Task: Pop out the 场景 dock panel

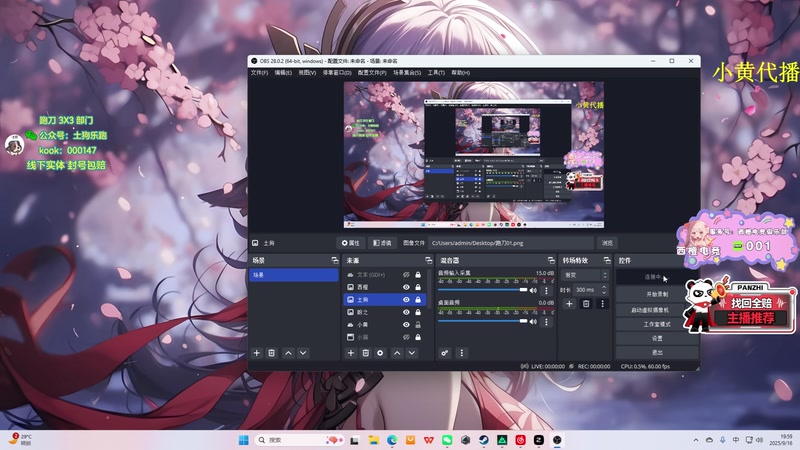Action: 335,260
